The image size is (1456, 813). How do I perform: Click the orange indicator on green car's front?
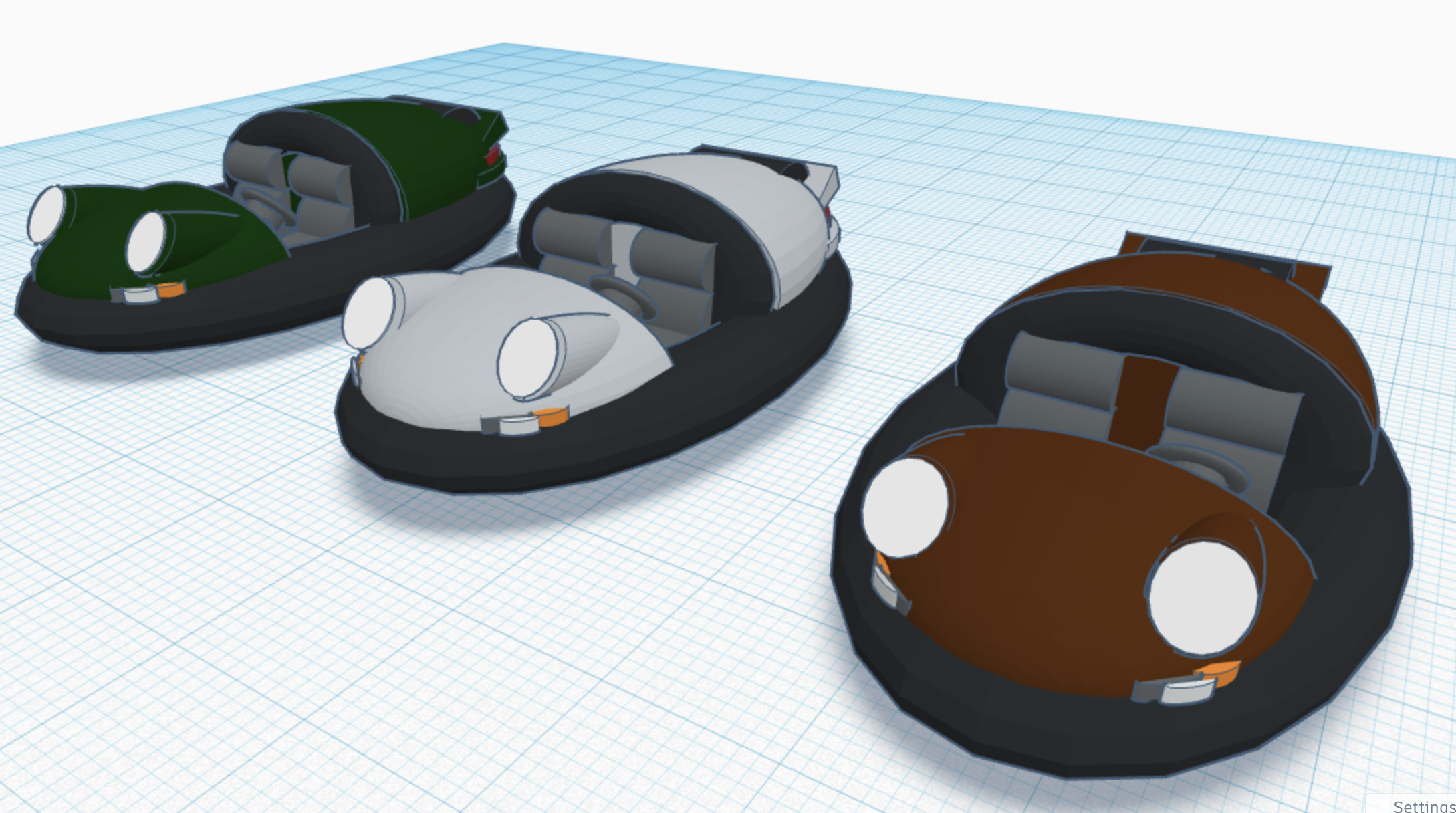pos(171,289)
